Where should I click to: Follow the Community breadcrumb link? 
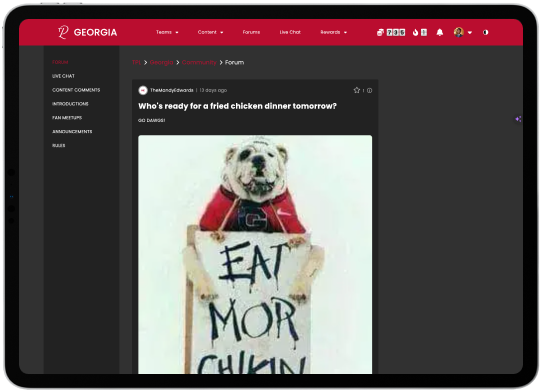199,62
